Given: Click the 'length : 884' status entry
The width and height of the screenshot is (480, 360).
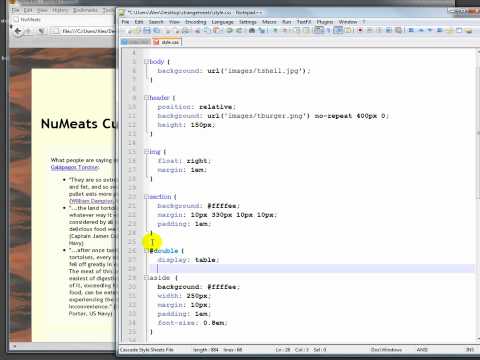Looking at the screenshot, I should click(206, 350).
